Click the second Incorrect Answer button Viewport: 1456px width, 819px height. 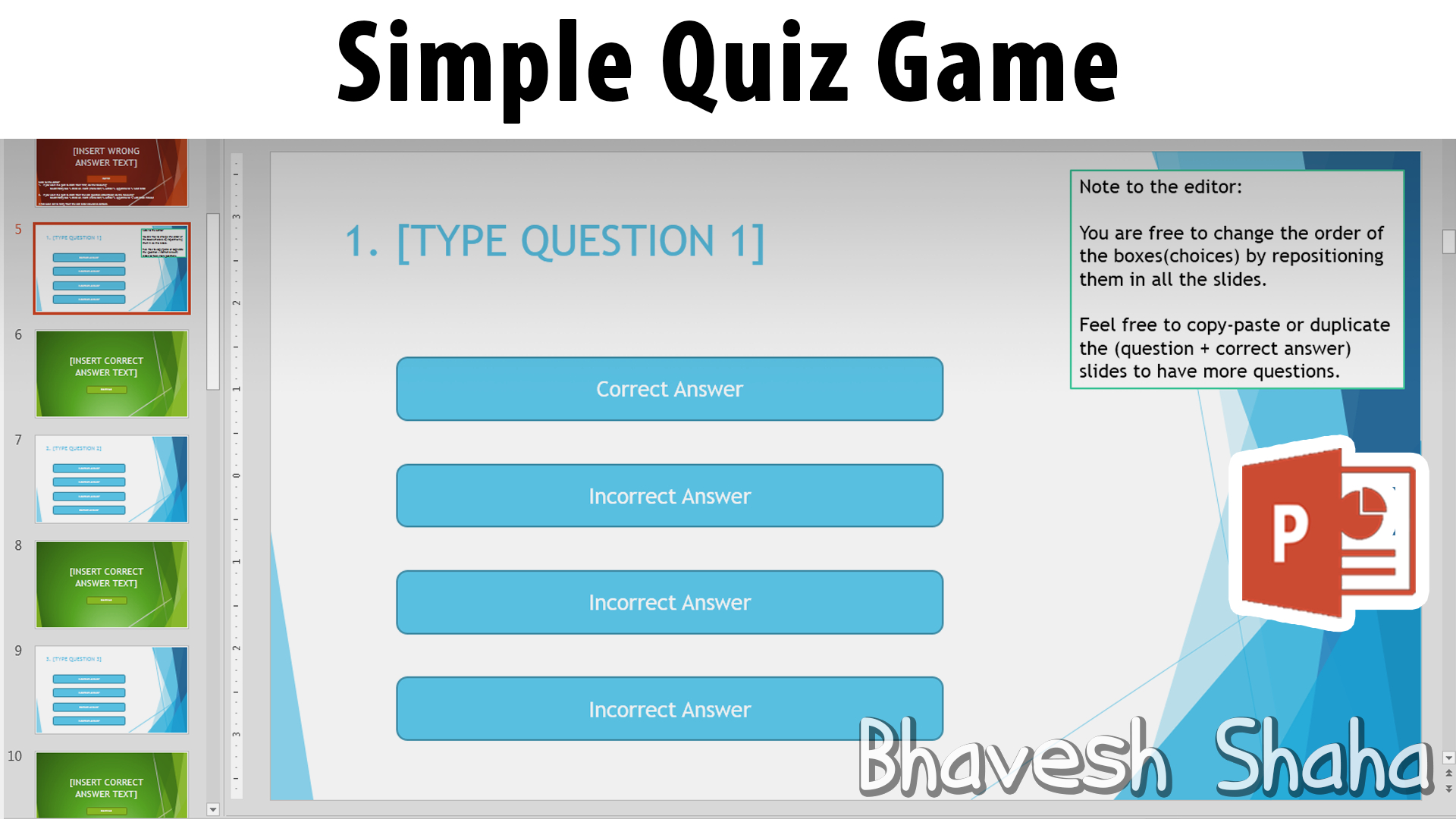coord(670,602)
